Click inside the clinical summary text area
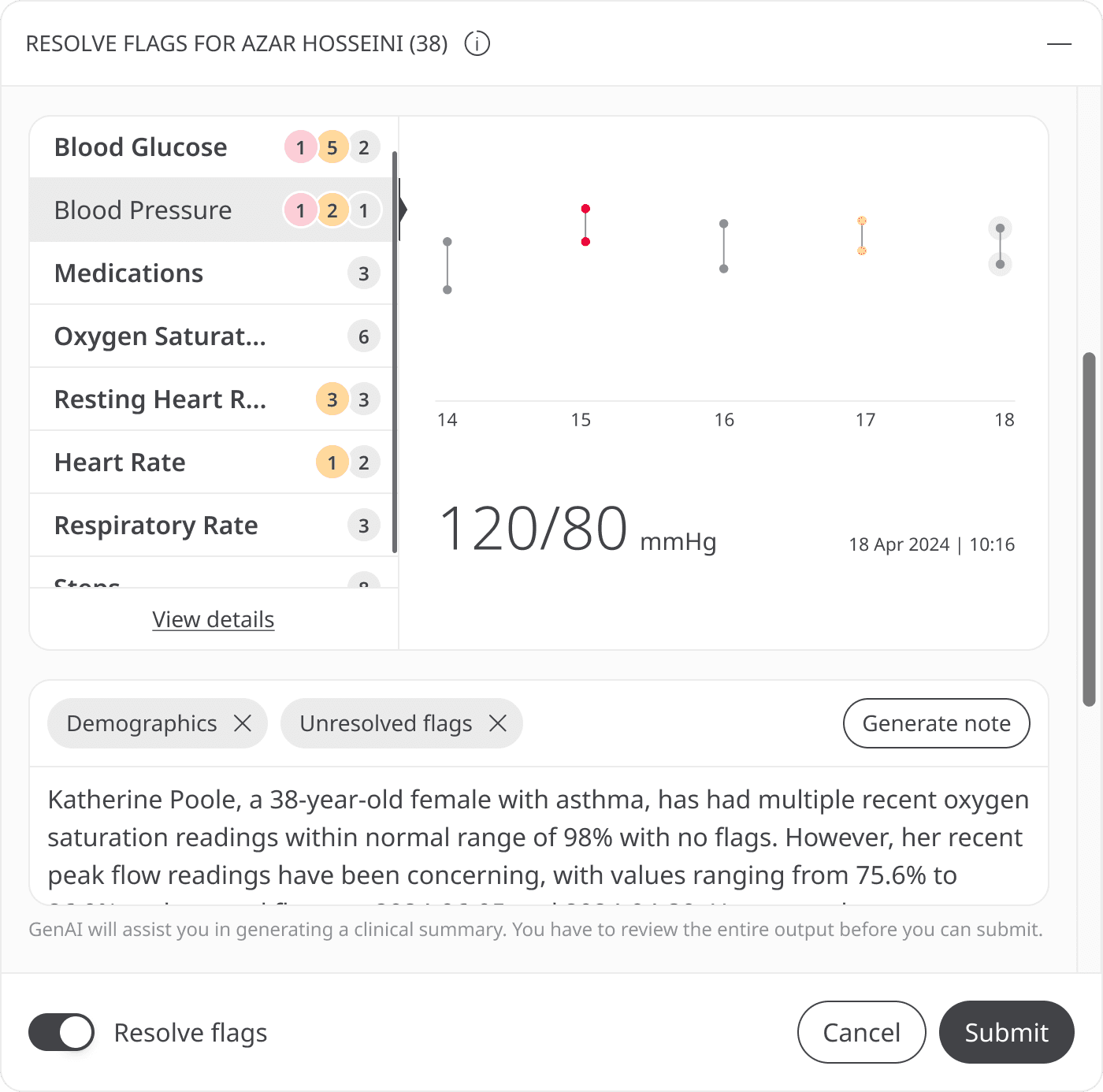Screen dimensions: 1103x1092 (539, 837)
